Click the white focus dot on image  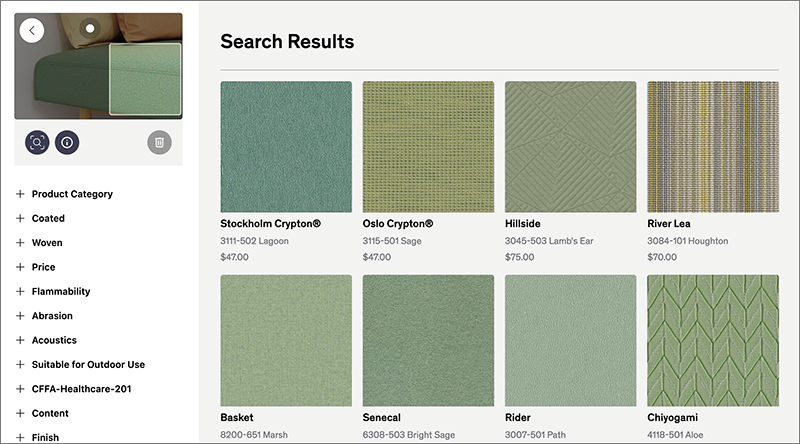89,28
